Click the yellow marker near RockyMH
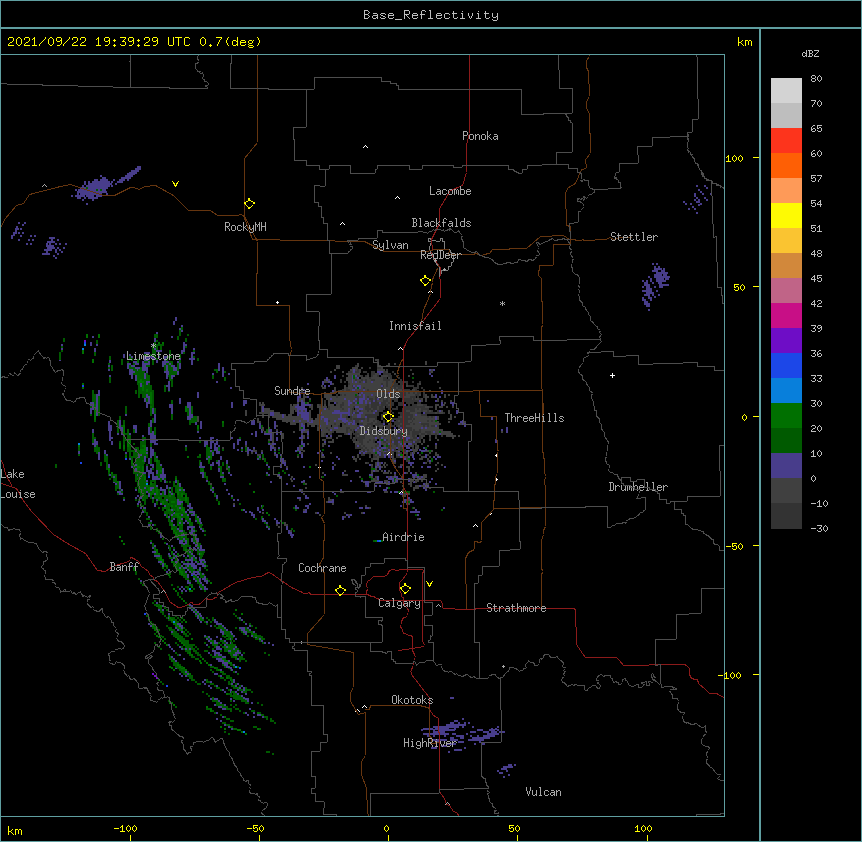This screenshot has height=842, width=862. tap(249, 204)
